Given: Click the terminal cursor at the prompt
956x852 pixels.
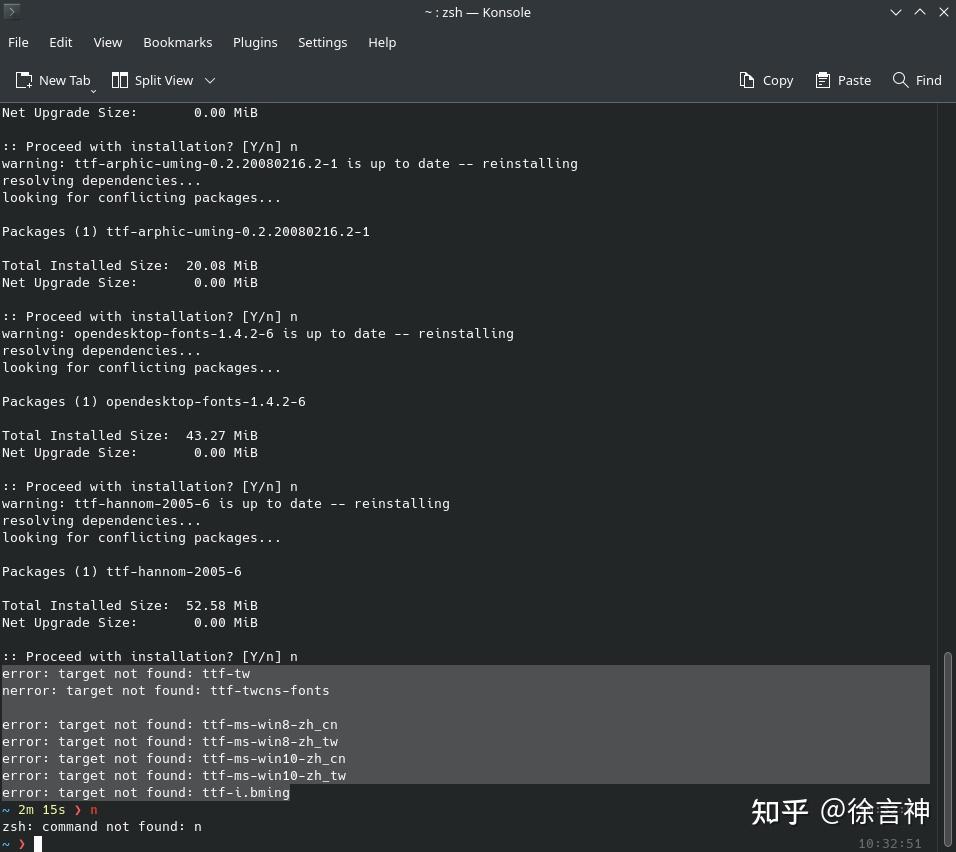Looking at the screenshot, I should (x=38, y=843).
